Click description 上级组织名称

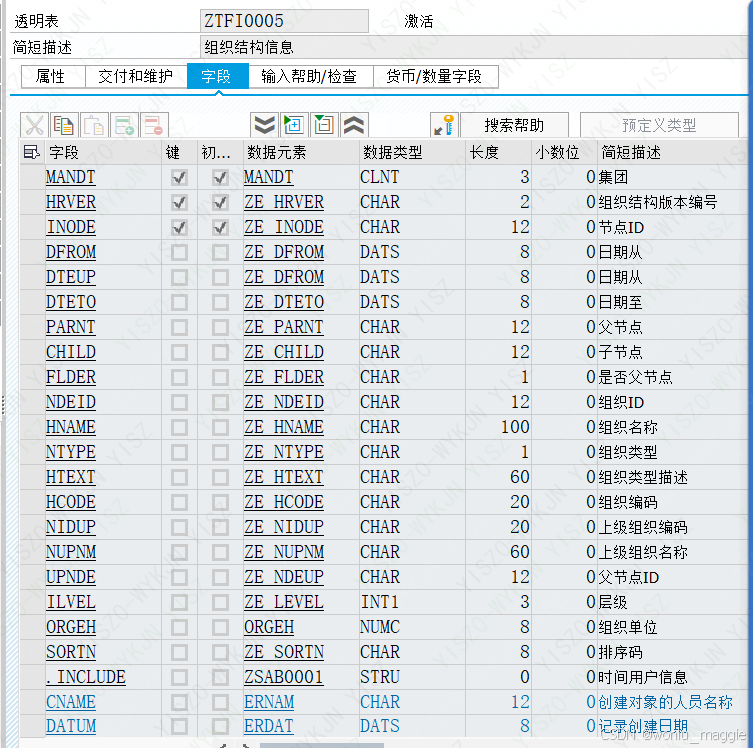(643, 552)
